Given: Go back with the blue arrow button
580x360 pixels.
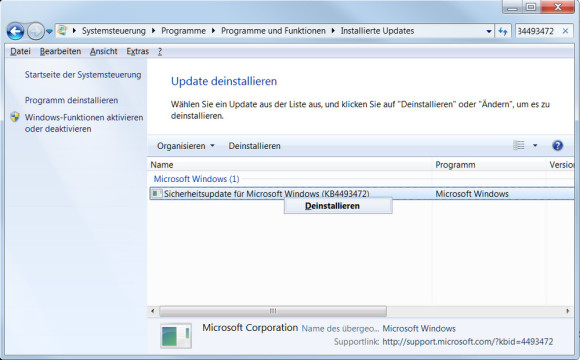Looking at the screenshot, I should (16, 31).
